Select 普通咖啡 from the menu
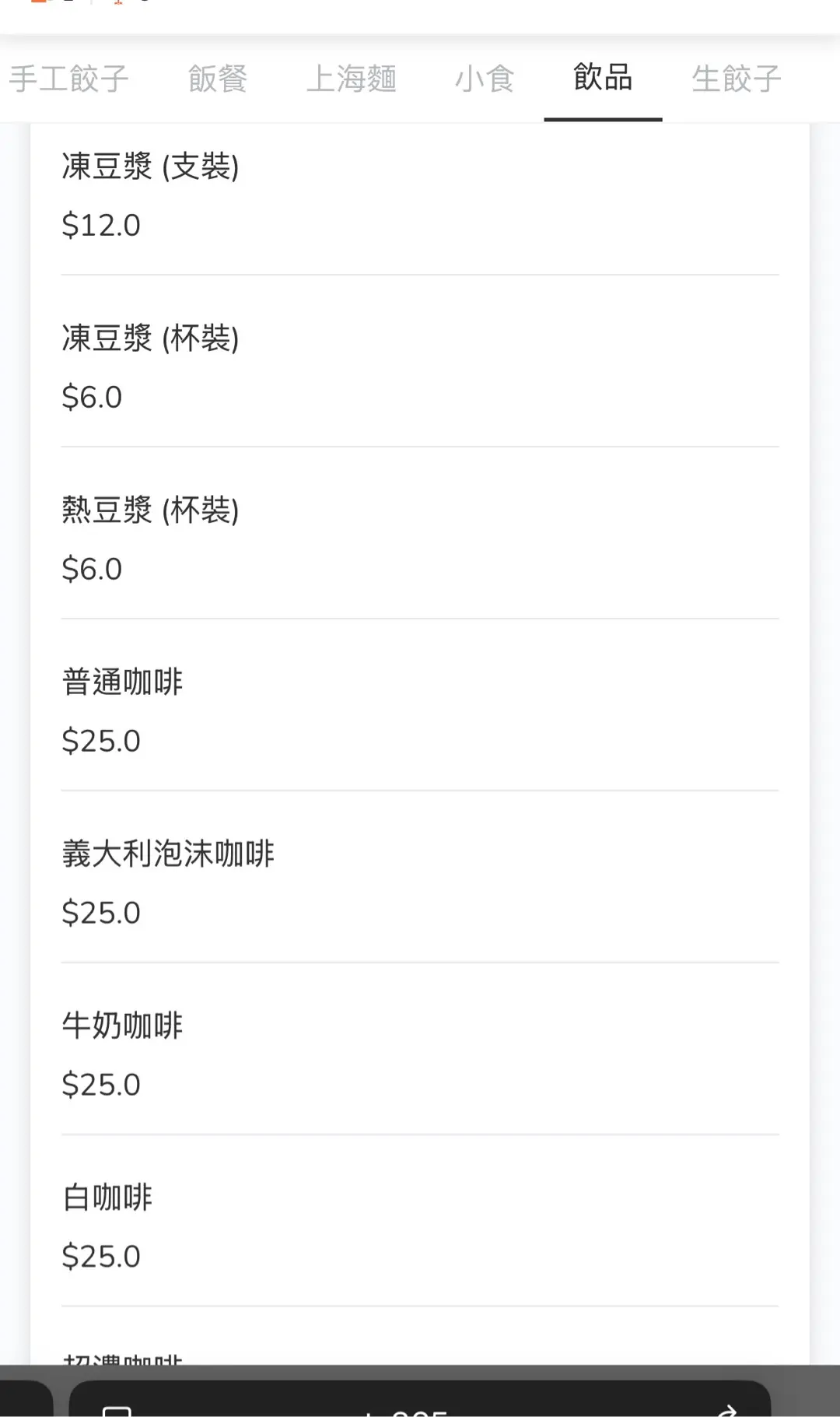The image size is (840, 1417). tap(122, 682)
